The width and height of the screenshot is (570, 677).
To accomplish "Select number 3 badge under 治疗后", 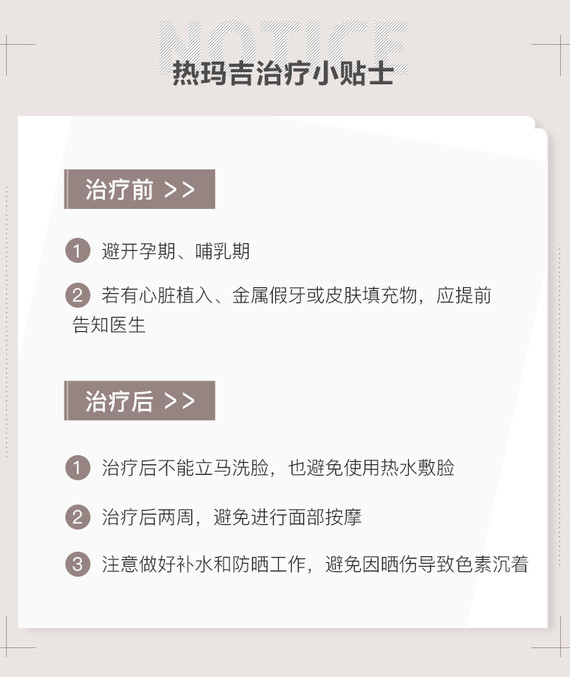I will coord(78,564).
